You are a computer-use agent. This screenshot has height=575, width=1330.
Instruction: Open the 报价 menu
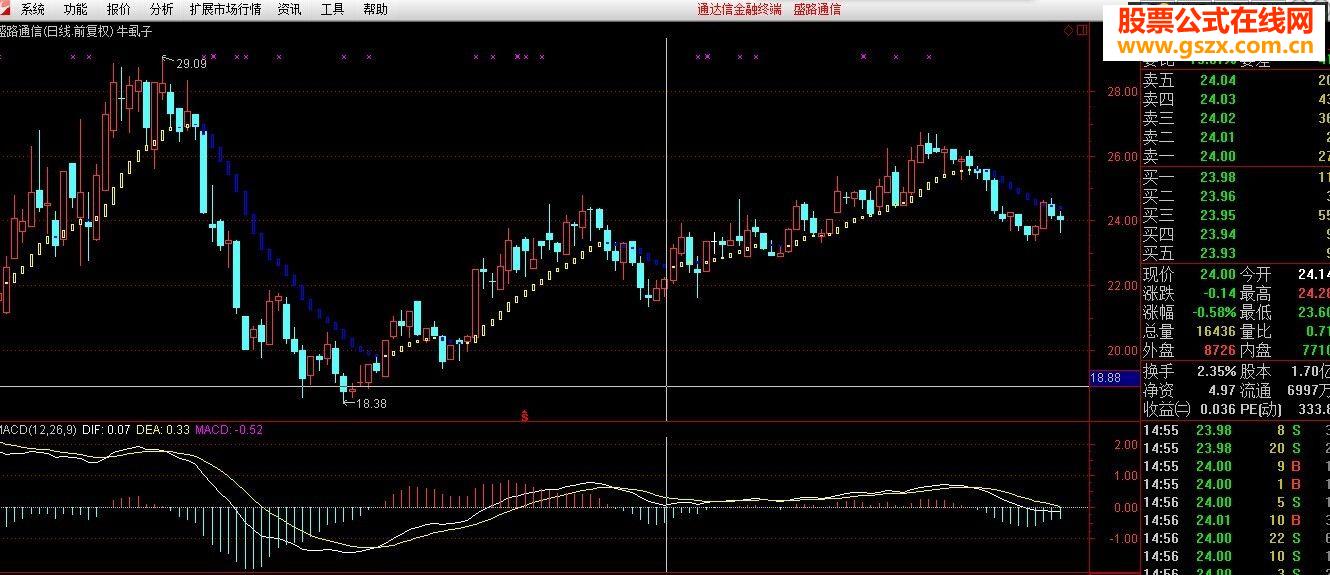118,9
